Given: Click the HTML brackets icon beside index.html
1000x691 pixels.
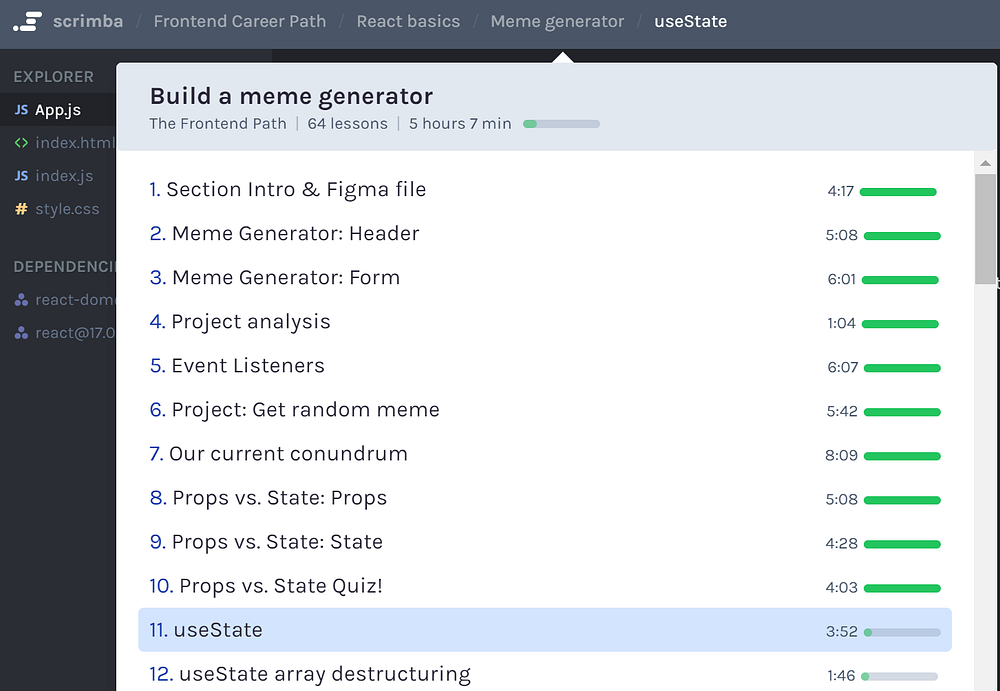Looking at the screenshot, I should click(21, 143).
